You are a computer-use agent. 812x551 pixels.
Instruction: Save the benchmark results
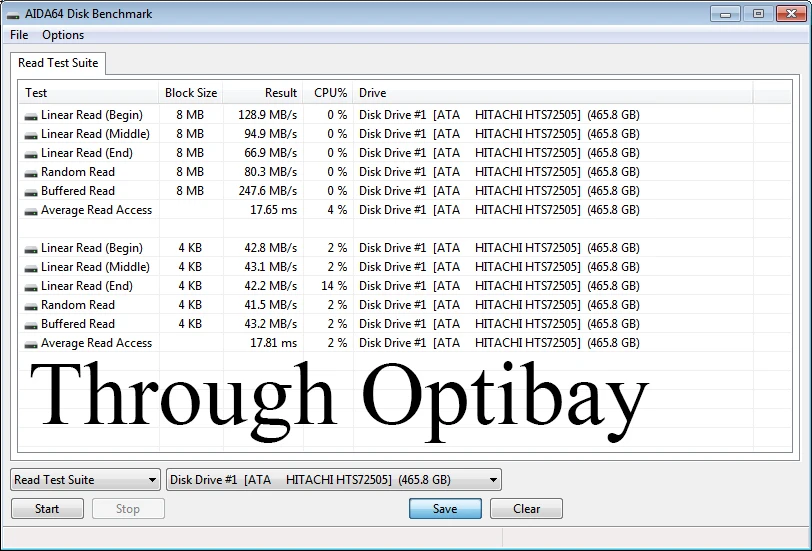[x=445, y=509]
